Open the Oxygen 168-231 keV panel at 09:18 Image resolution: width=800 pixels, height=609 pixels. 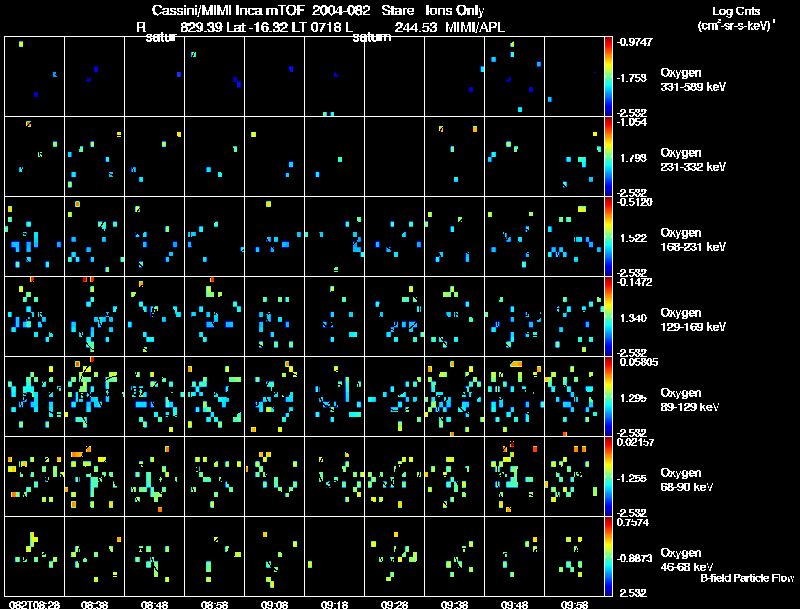pyautogui.click(x=335, y=236)
